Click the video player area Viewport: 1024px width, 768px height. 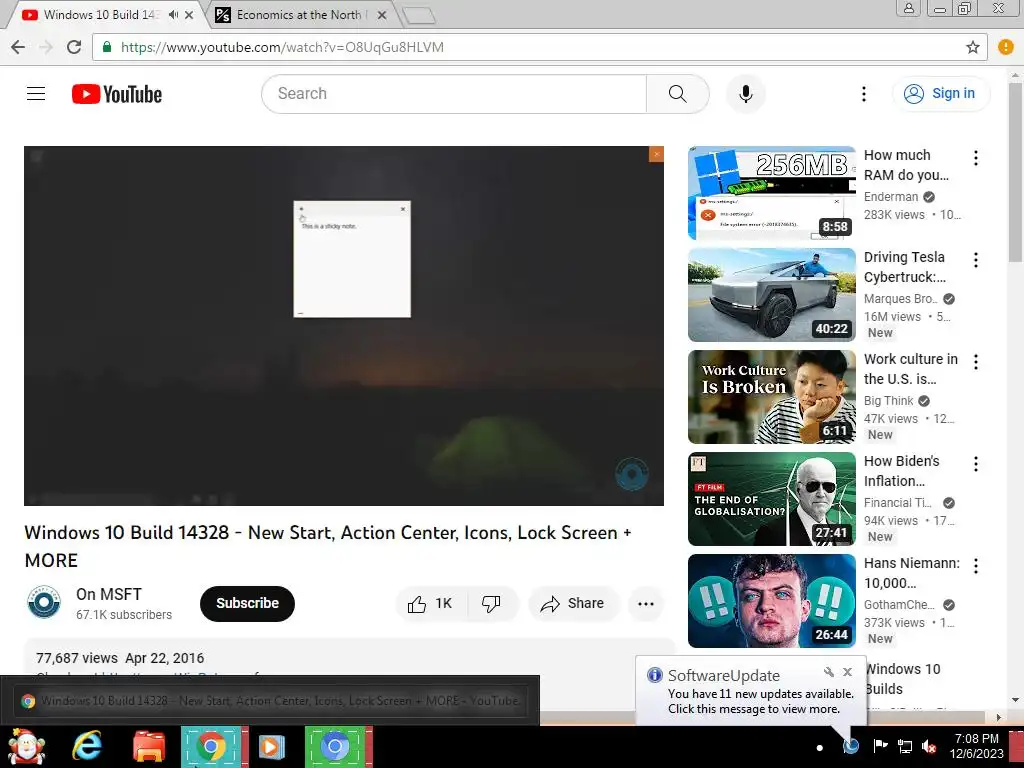tap(344, 325)
